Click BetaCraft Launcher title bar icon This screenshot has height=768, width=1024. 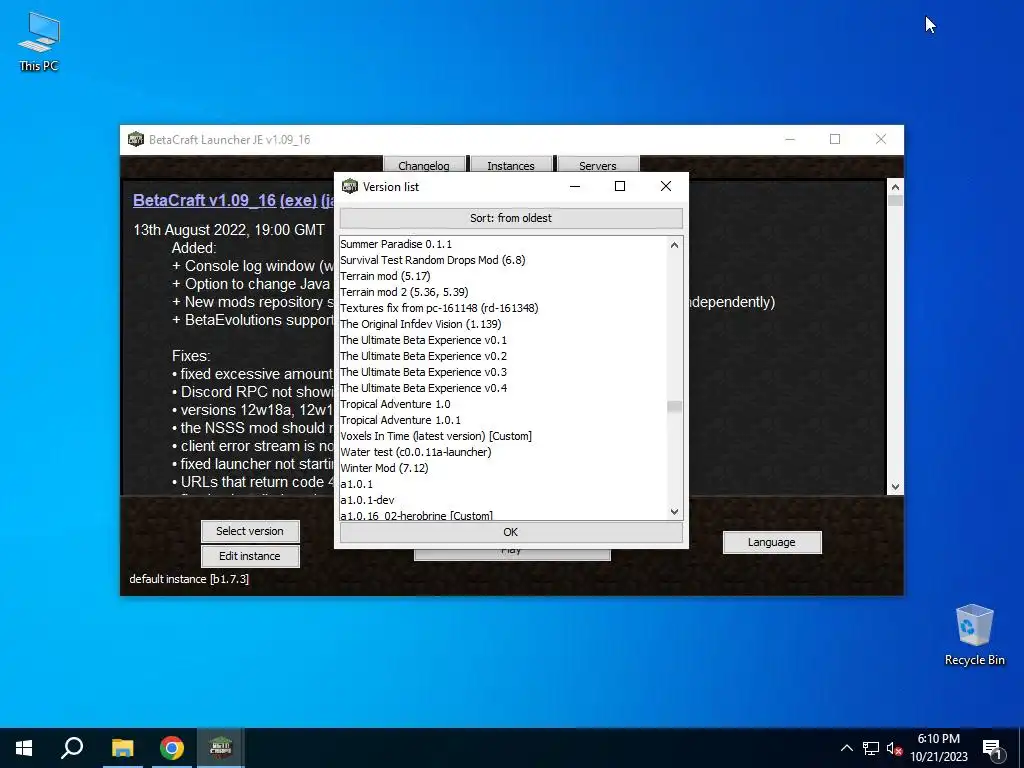tap(136, 139)
